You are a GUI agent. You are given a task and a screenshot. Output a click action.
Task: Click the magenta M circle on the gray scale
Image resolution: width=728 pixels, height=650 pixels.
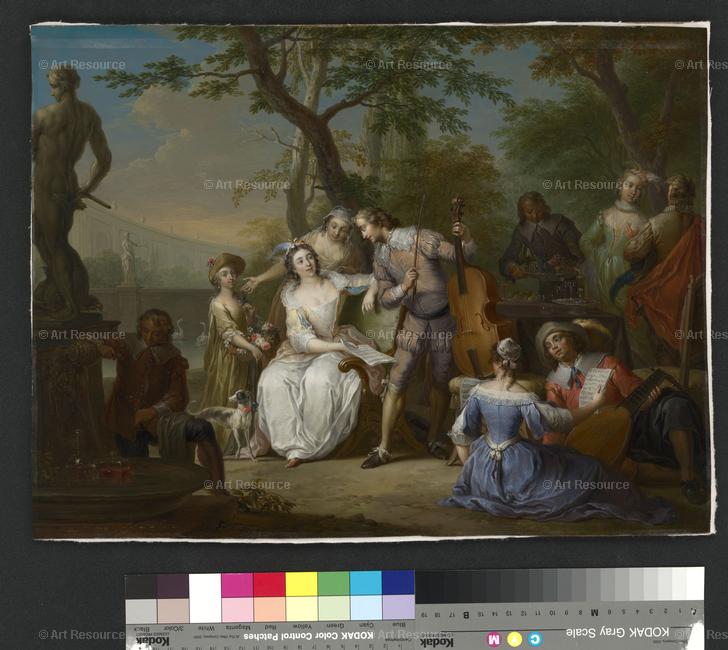click(x=494, y=639)
